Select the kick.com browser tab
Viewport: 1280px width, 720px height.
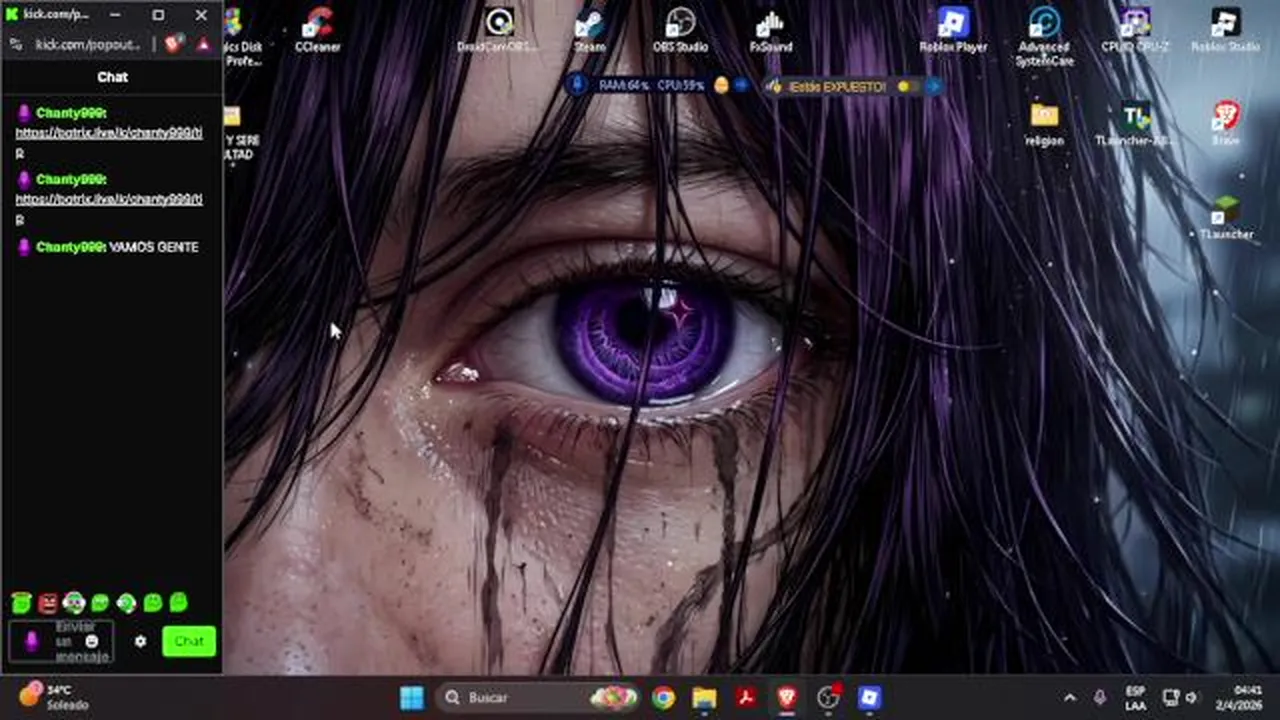[48, 15]
